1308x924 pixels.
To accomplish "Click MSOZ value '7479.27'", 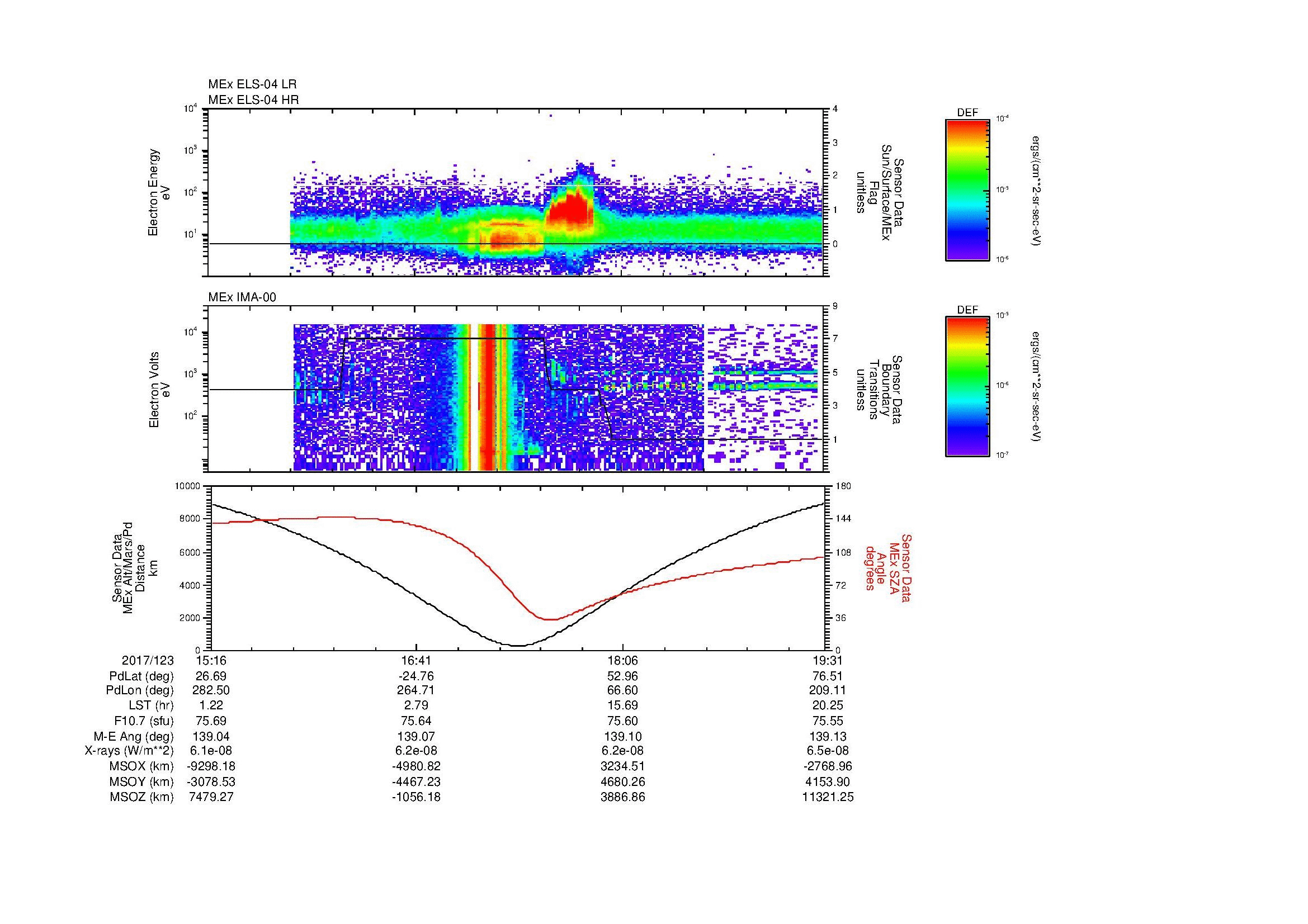I will coord(211,797).
